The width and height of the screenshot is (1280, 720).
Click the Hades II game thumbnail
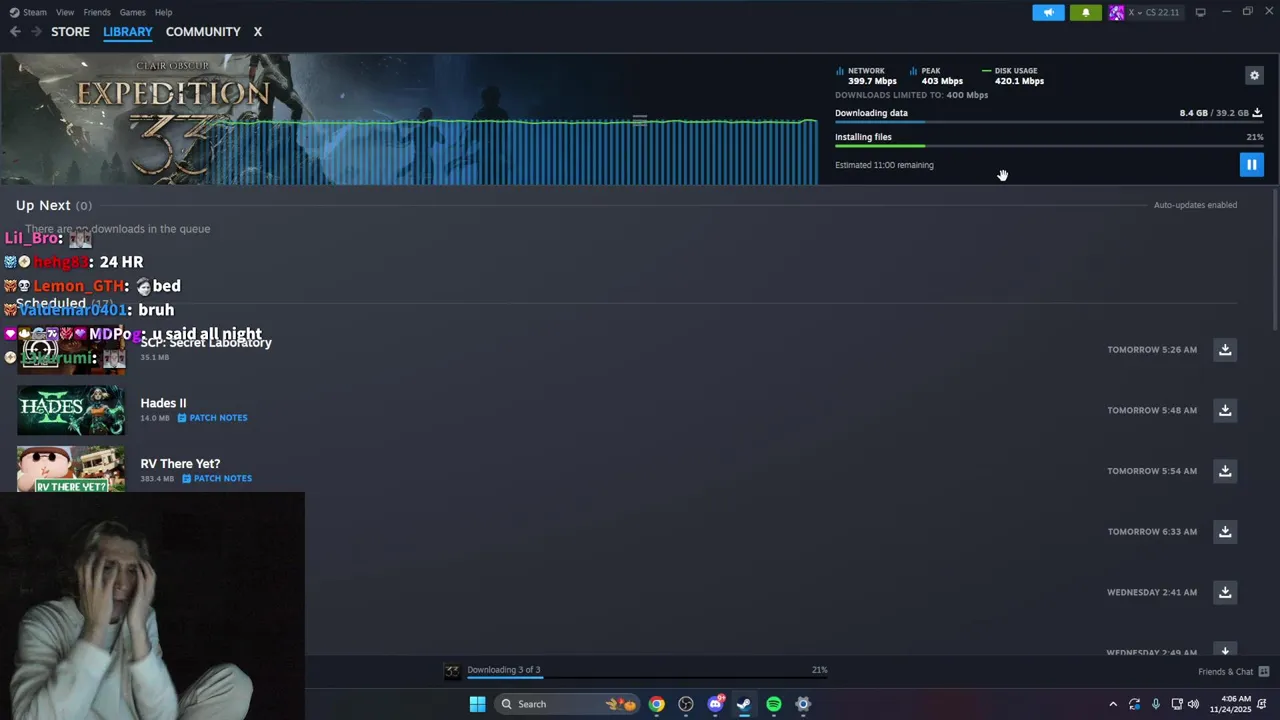point(71,410)
